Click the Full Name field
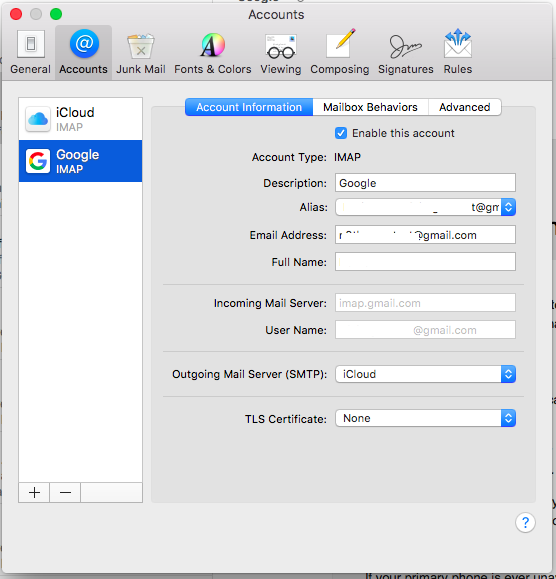Image resolution: width=556 pixels, height=579 pixels. 425,262
